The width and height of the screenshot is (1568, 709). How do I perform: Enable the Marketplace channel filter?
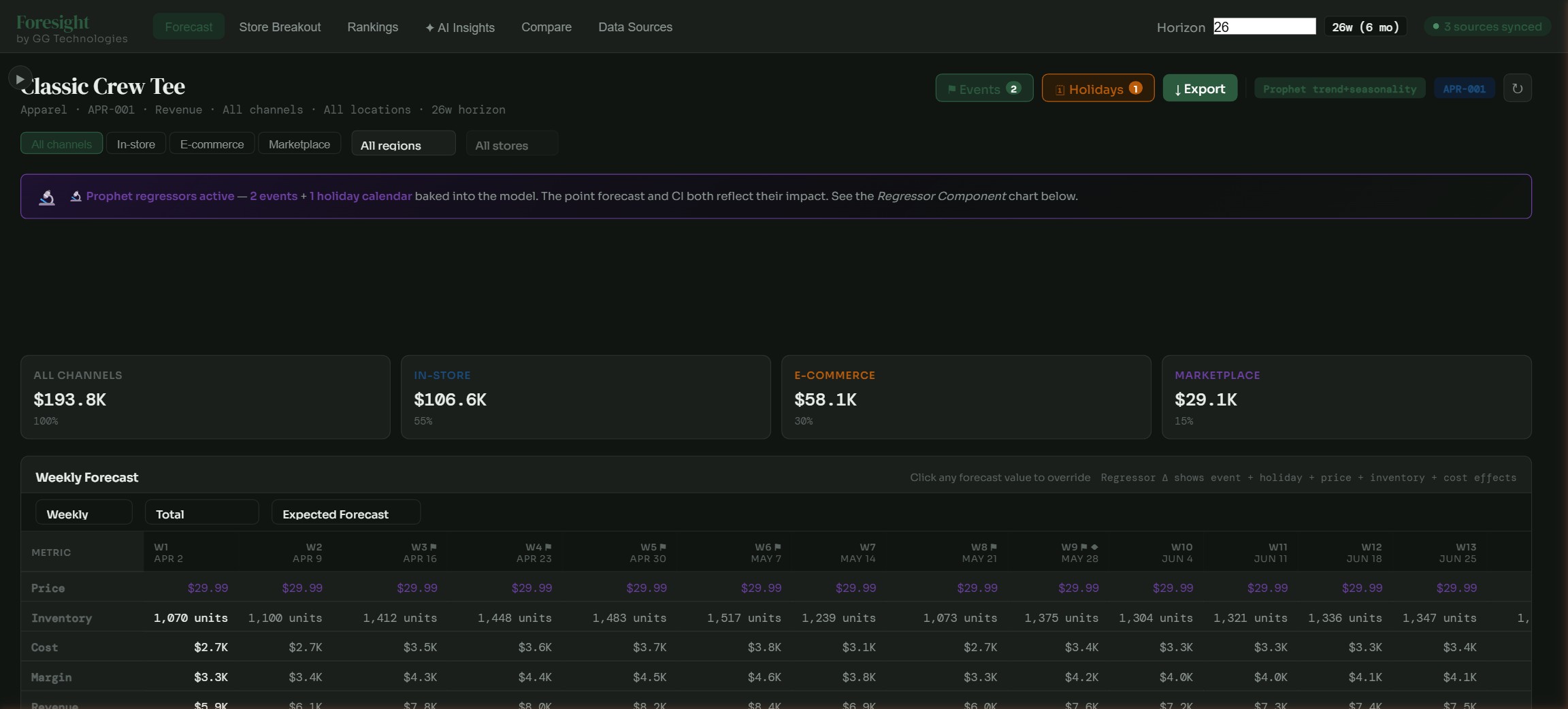point(299,144)
